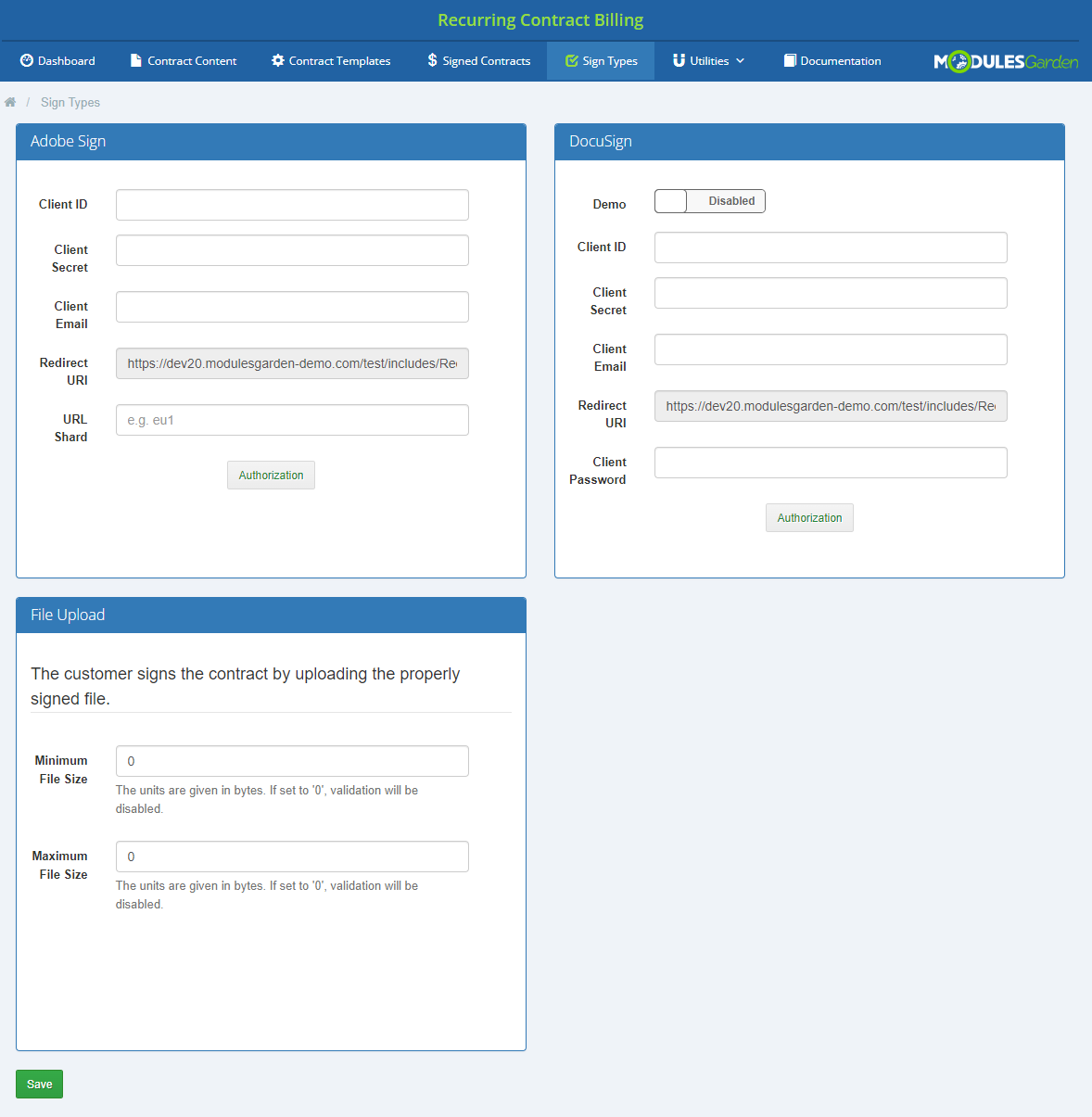This screenshot has width=1092, height=1117.
Task: Click the Contract Templates gear icon
Action: point(277,60)
